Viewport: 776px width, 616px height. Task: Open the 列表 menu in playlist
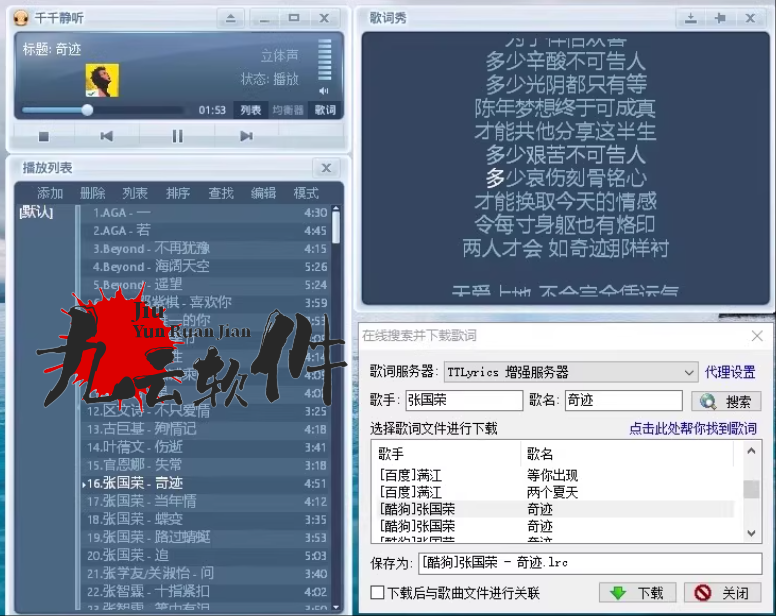[x=135, y=193]
